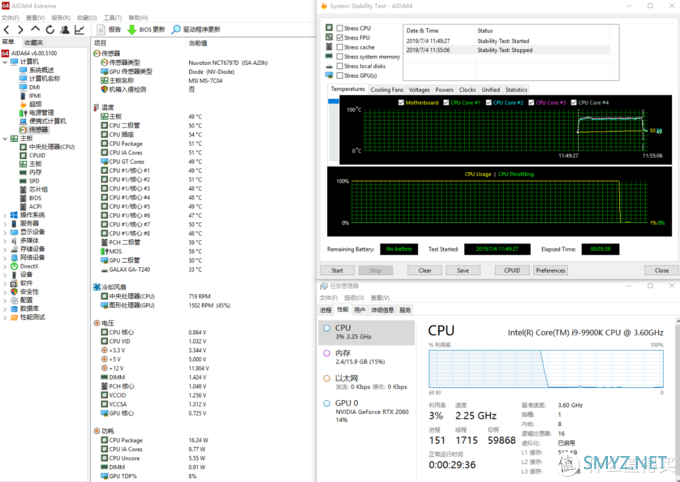Open Preferences in stability test
The width and height of the screenshot is (680, 482).
tap(550, 270)
